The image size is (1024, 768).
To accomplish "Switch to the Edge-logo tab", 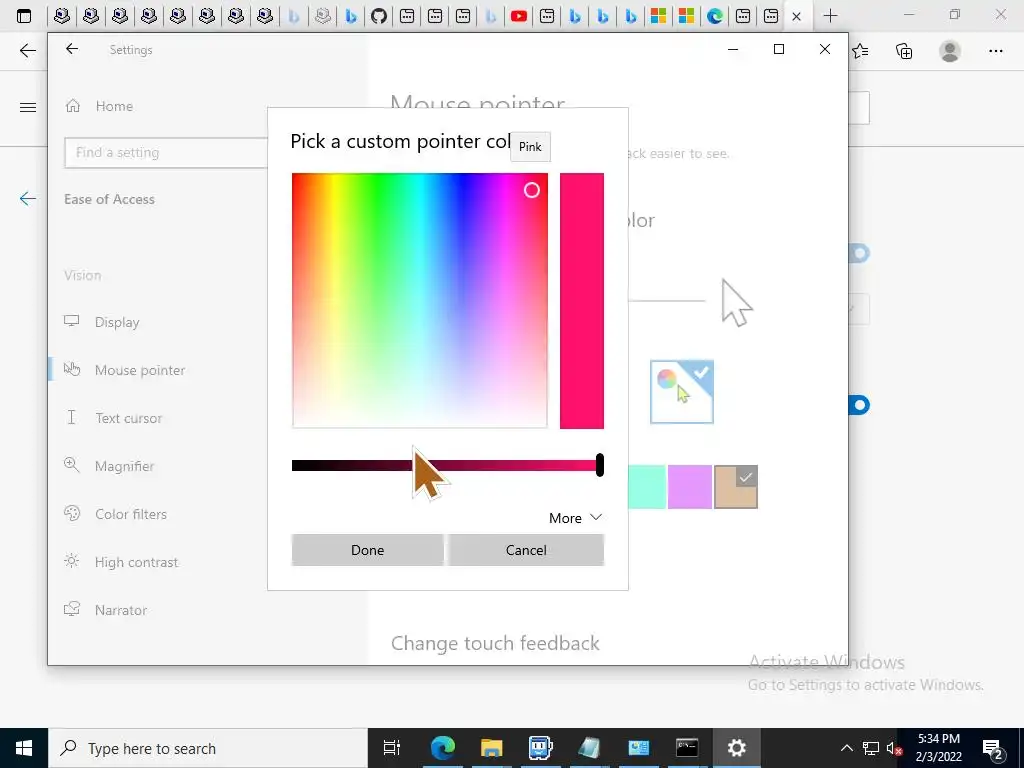I will tap(715, 16).
